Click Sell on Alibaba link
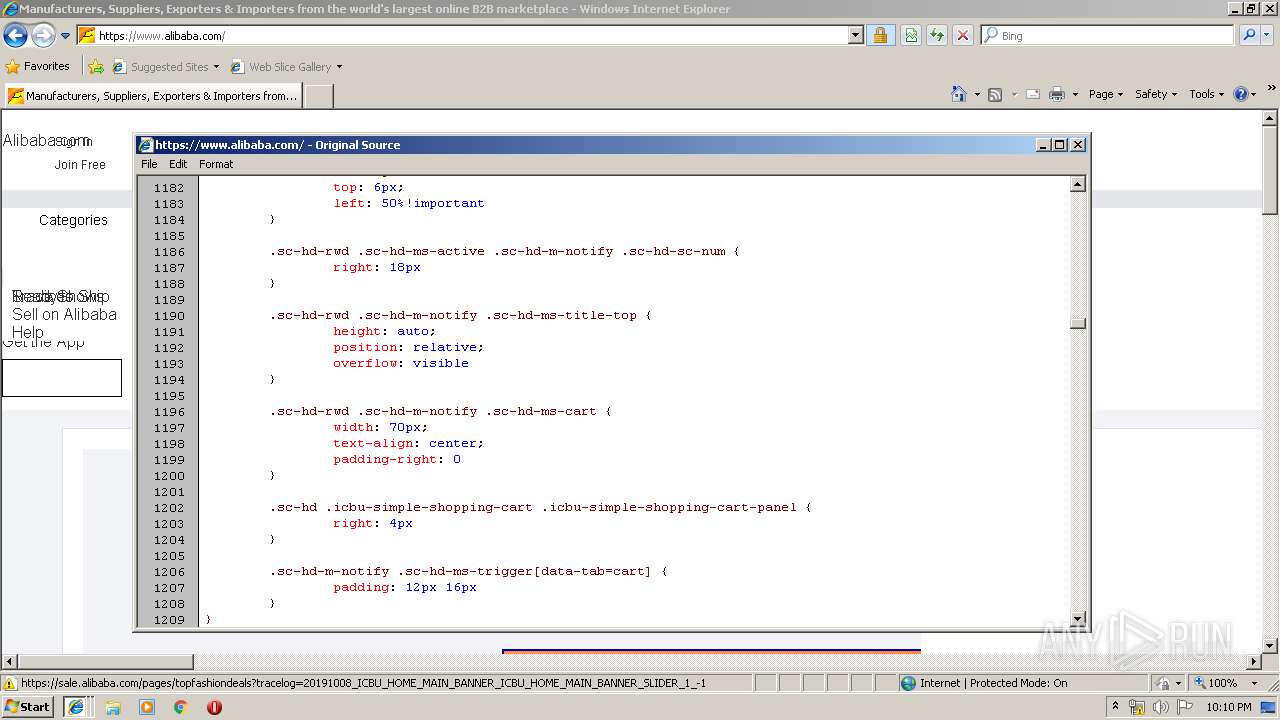 click(x=64, y=314)
